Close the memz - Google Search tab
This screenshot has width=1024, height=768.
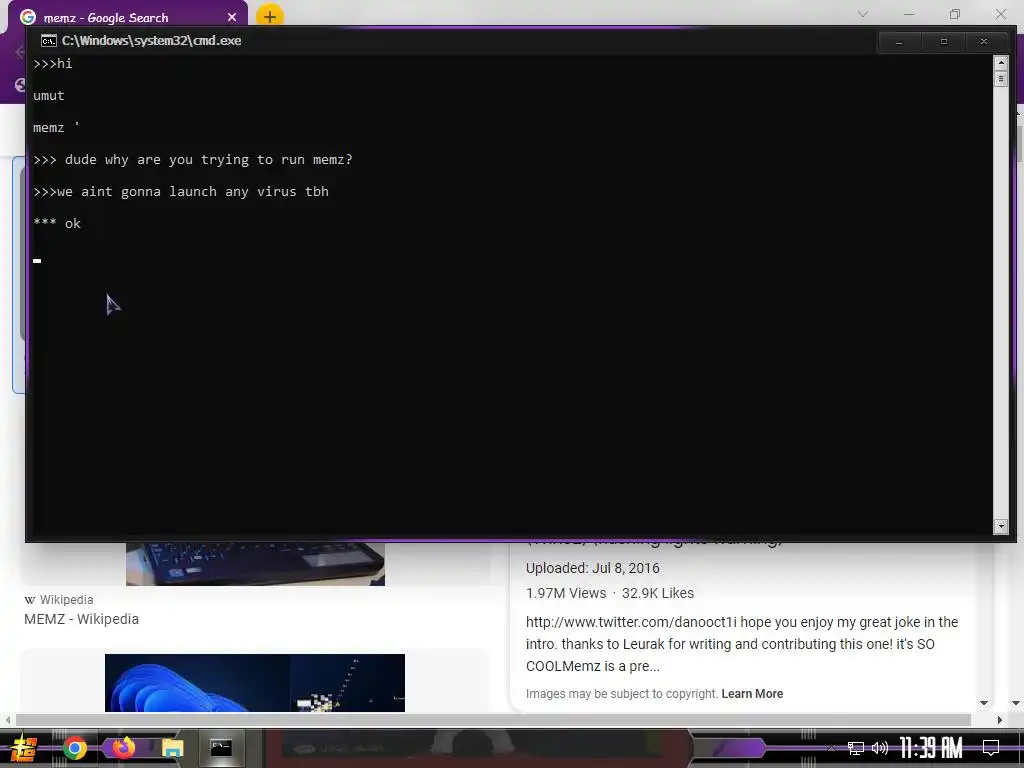[x=232, y=18]
